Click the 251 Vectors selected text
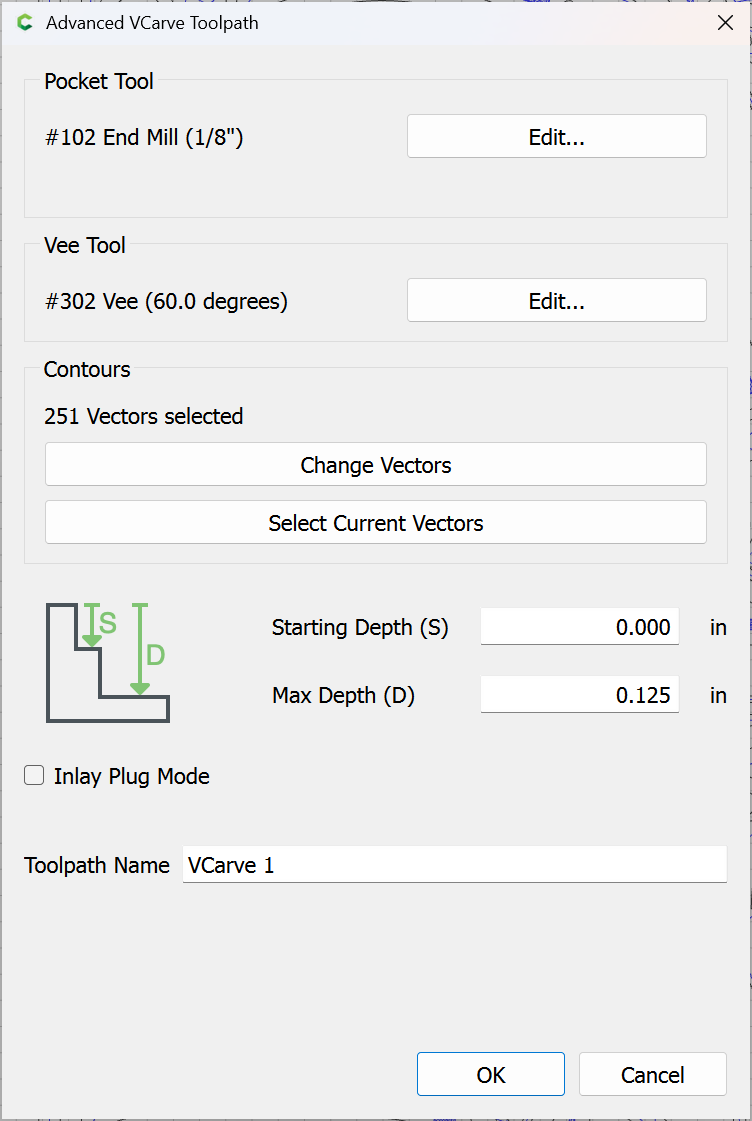 coord(144,417)
